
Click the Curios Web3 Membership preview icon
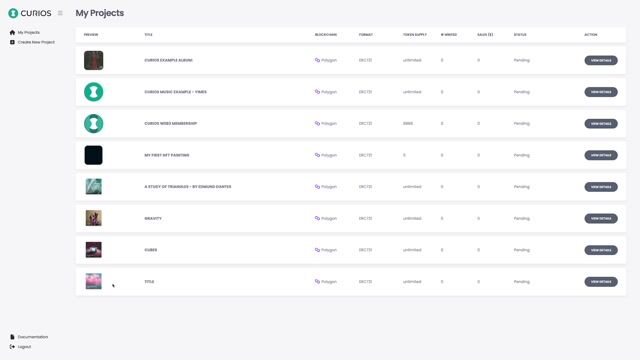[x=93, y=123]
